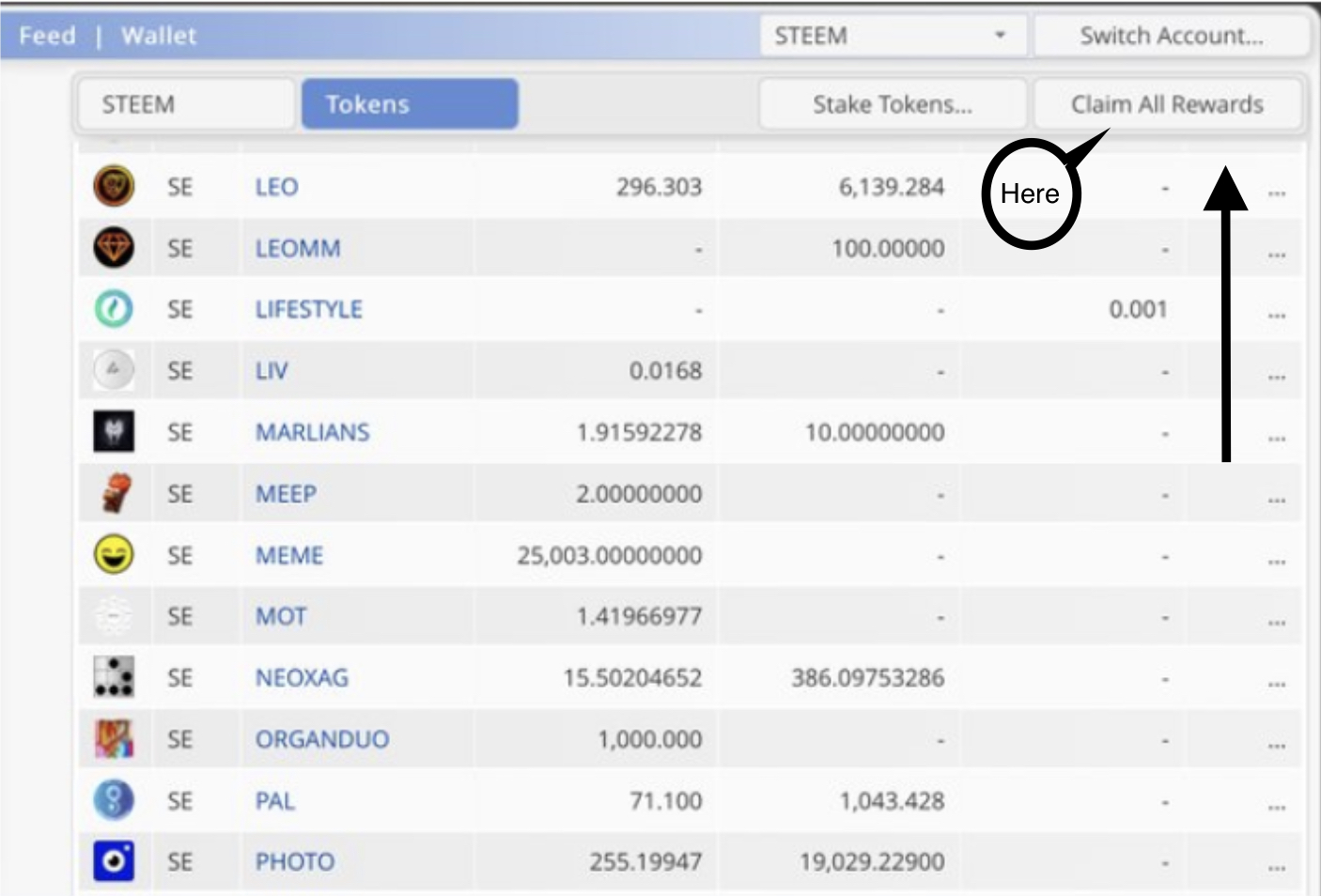The image size is (1321, 896).
Task: Open the ORGANDUO token link
Action: pyautogui.click(x=321, y=739)
